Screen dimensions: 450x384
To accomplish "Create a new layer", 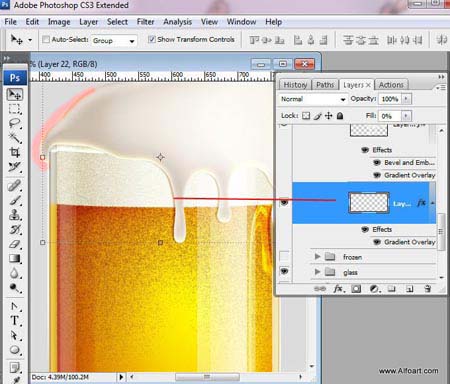I will point(410,289).
